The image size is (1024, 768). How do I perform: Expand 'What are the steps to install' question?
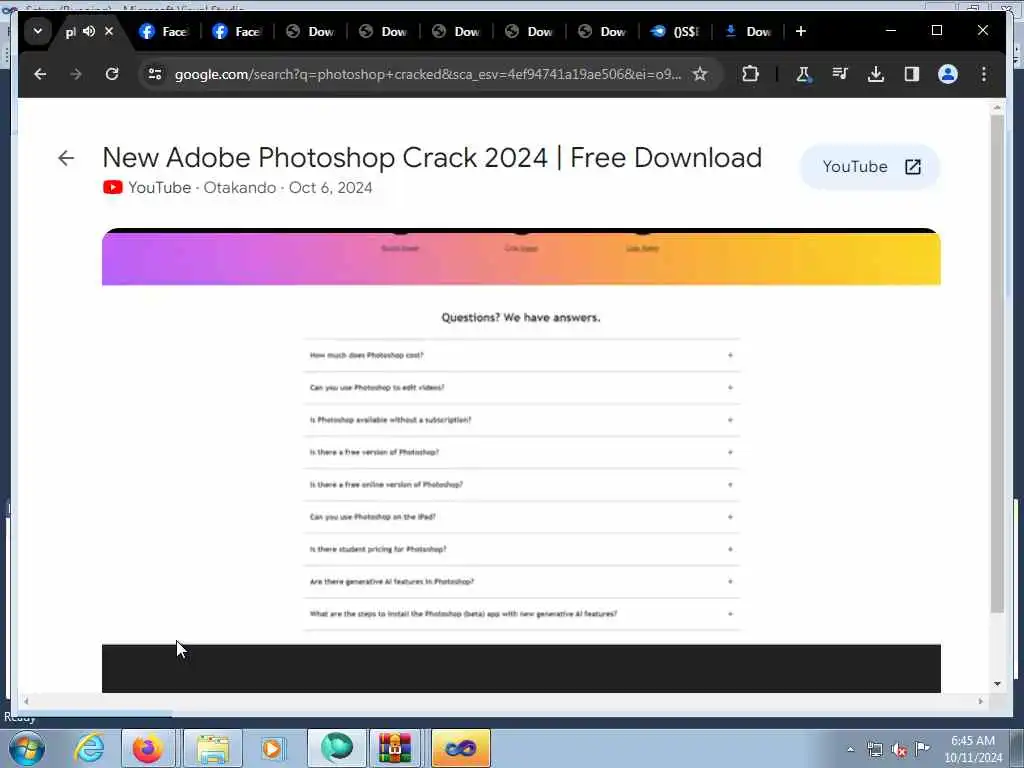(521, 614)
